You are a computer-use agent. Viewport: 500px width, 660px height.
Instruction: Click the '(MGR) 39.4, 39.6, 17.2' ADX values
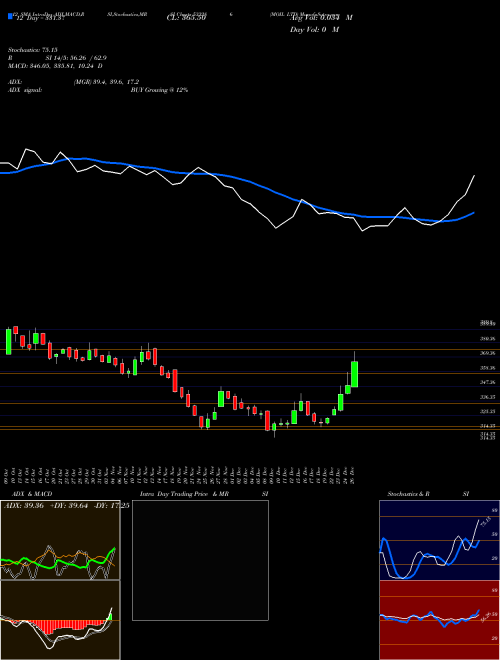point(106,82)
